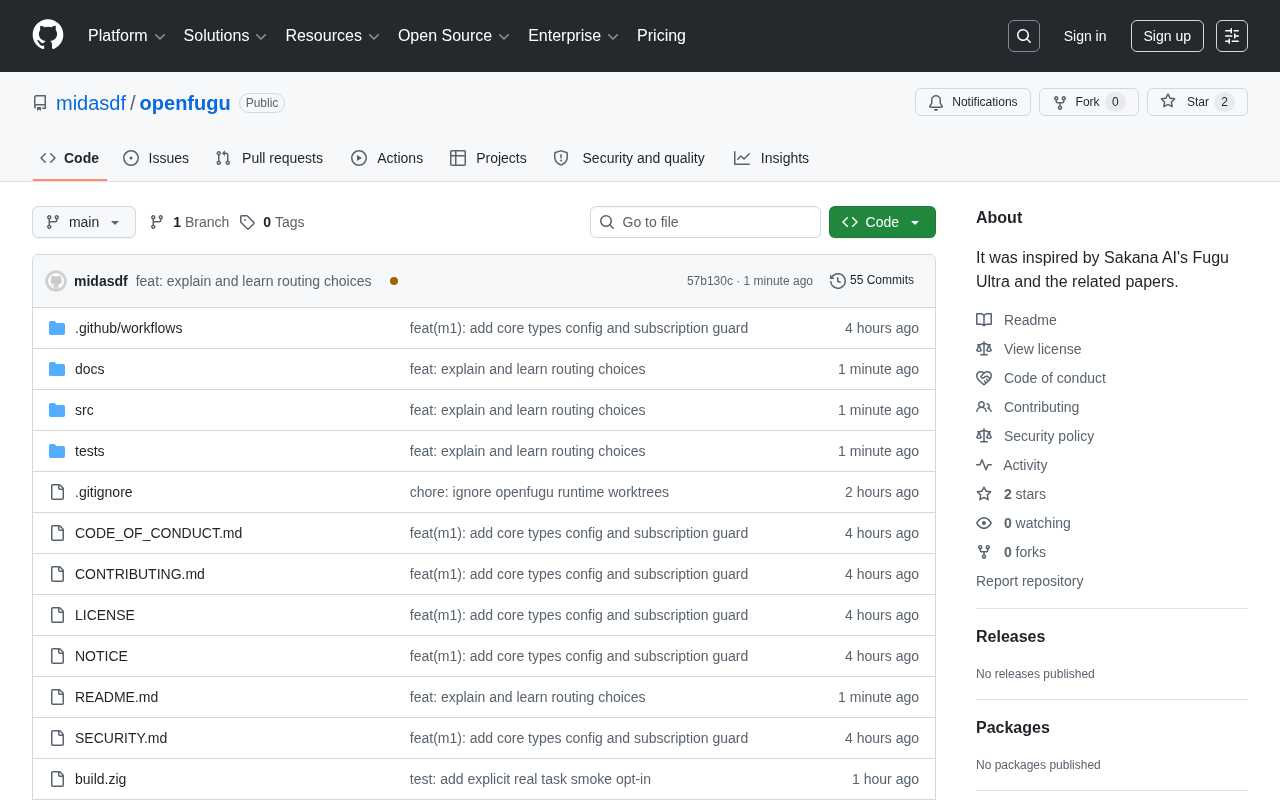The height and width of the screenshot is (800, 1280).
Task: Click folder icon next to docs
Action: click(x=57, y=369)
